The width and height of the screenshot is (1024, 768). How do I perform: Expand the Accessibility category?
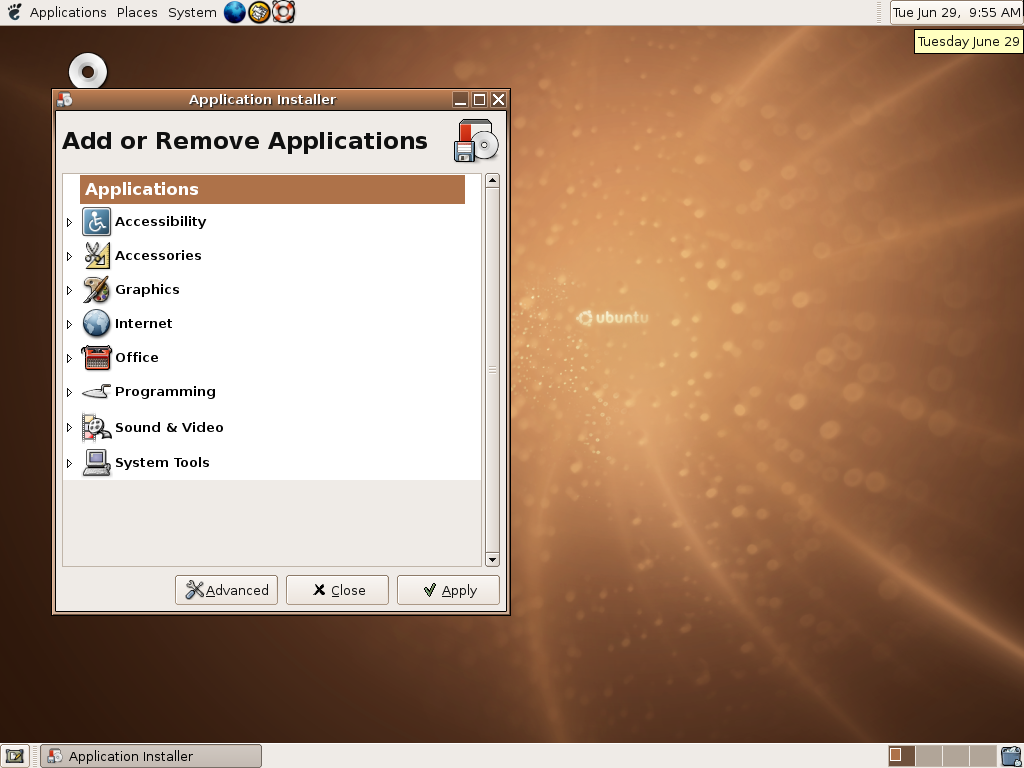click(x=69, y=221)
